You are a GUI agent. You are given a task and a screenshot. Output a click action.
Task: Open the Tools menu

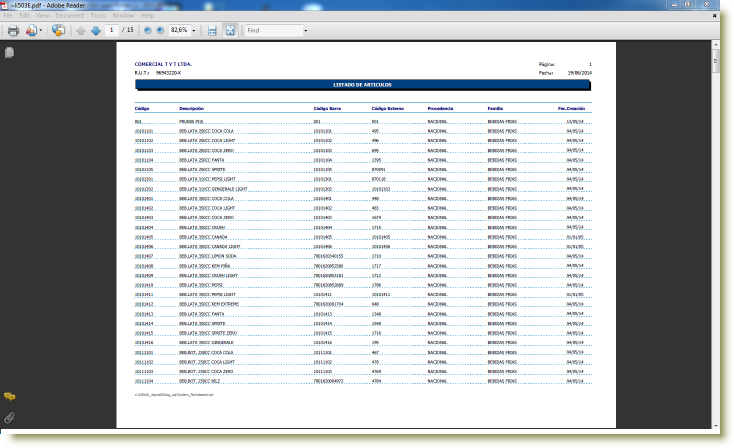(98, 15)
